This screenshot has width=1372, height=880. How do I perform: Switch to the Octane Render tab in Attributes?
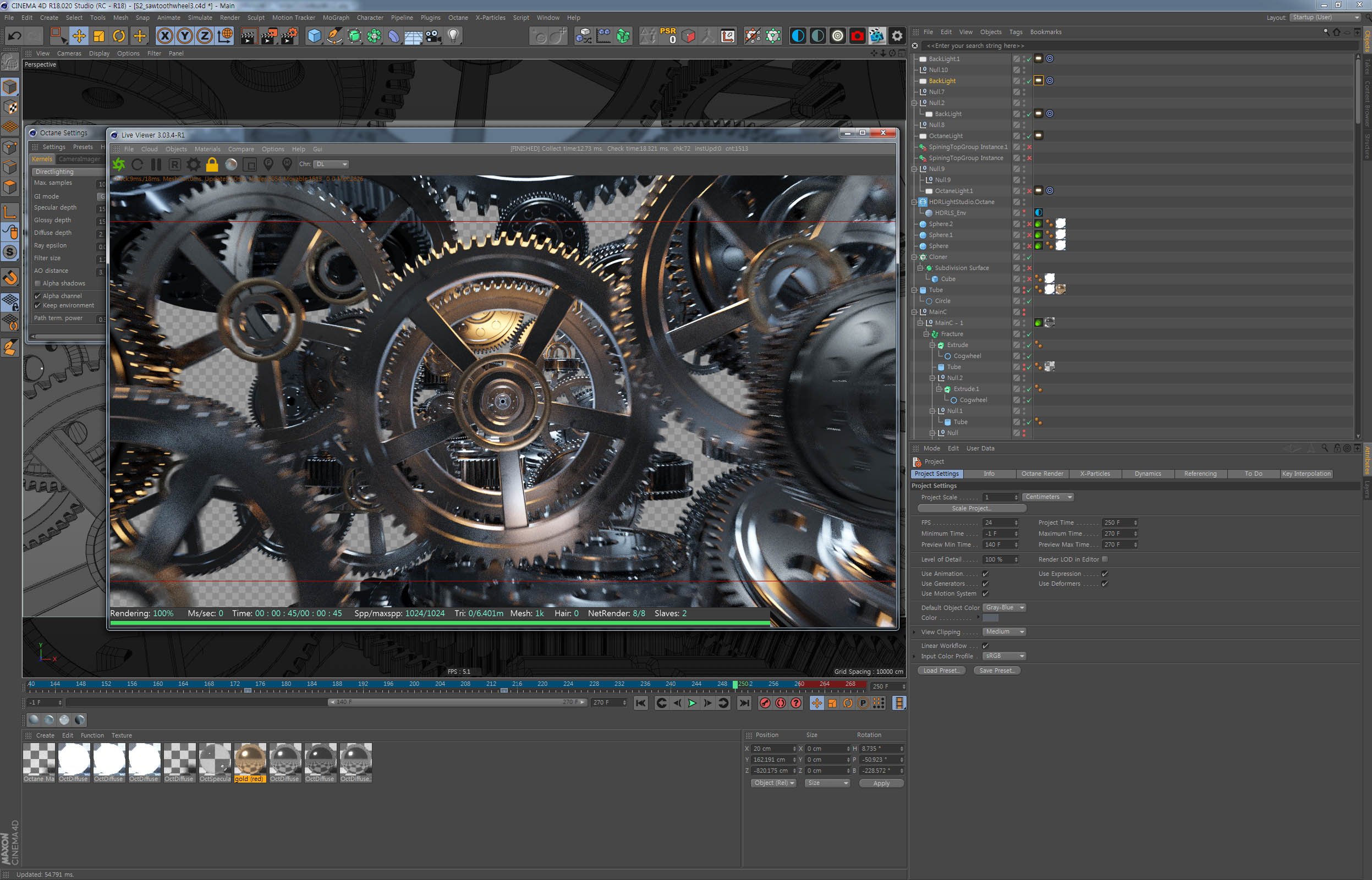(x=1042, y=474)
